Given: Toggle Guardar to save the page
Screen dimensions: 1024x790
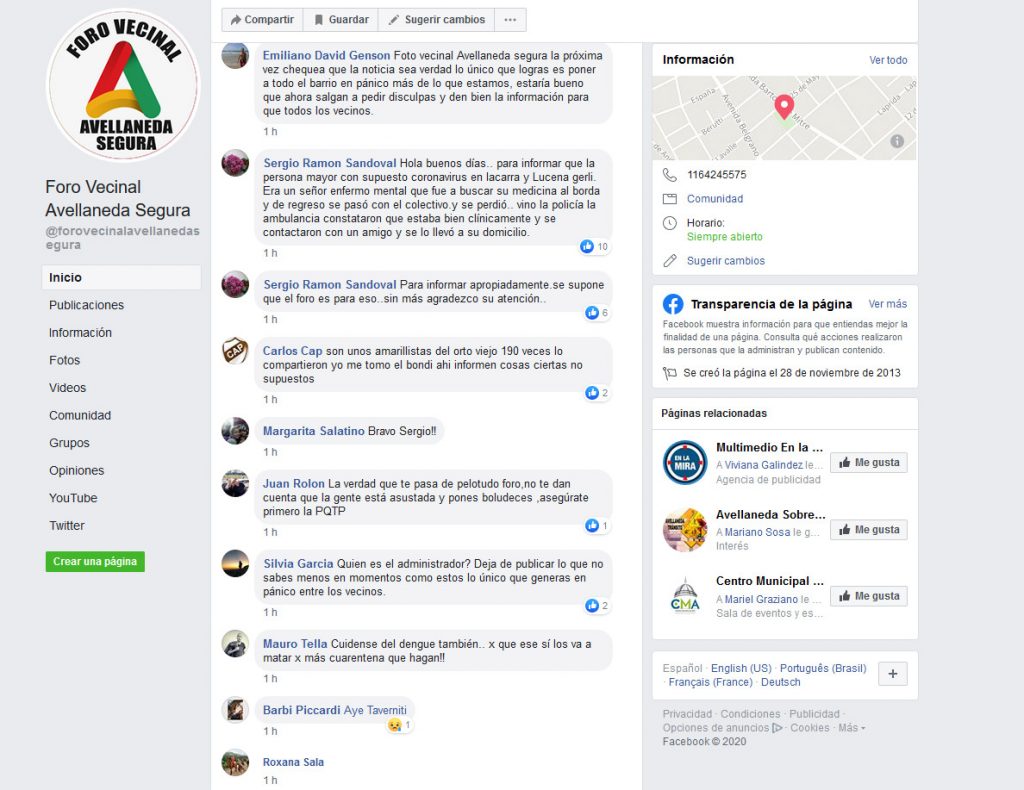Looking at the screenshot, I should tap(341, 20).
